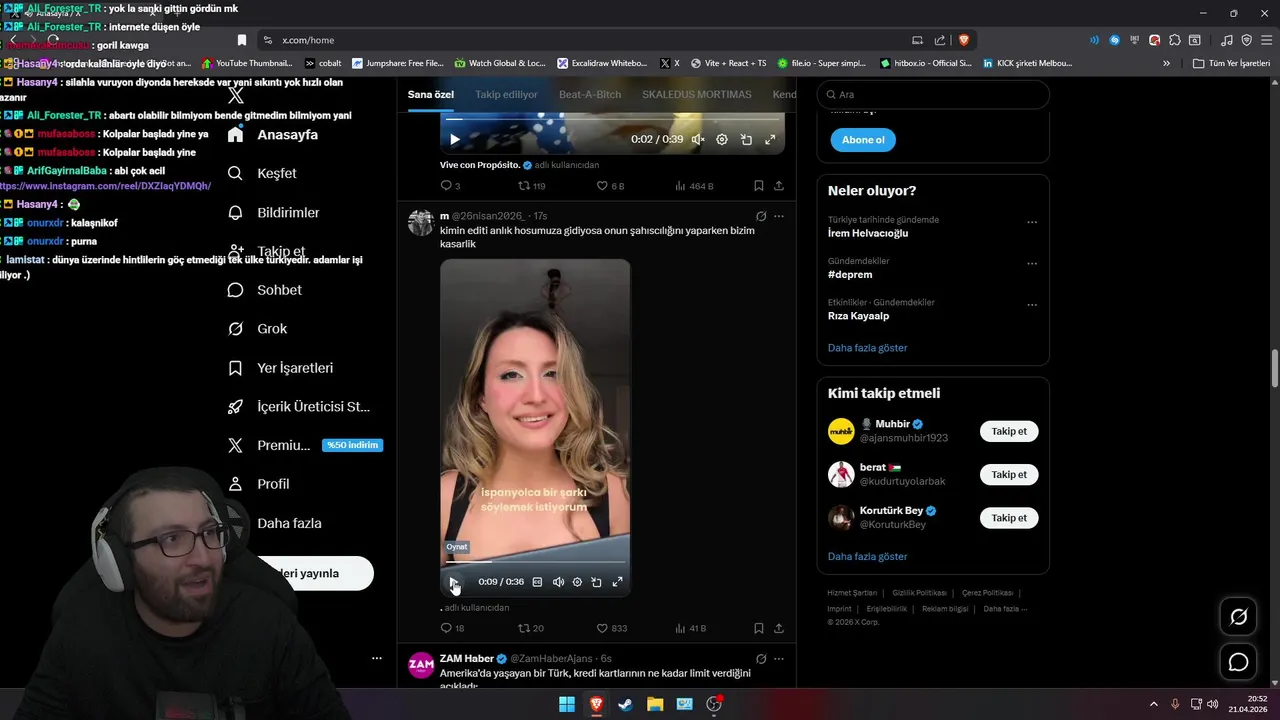Toggle captions (CC) on the 0:09/0:36 video
Viewport: 1280px width, 720px height.
pos(537,582)
